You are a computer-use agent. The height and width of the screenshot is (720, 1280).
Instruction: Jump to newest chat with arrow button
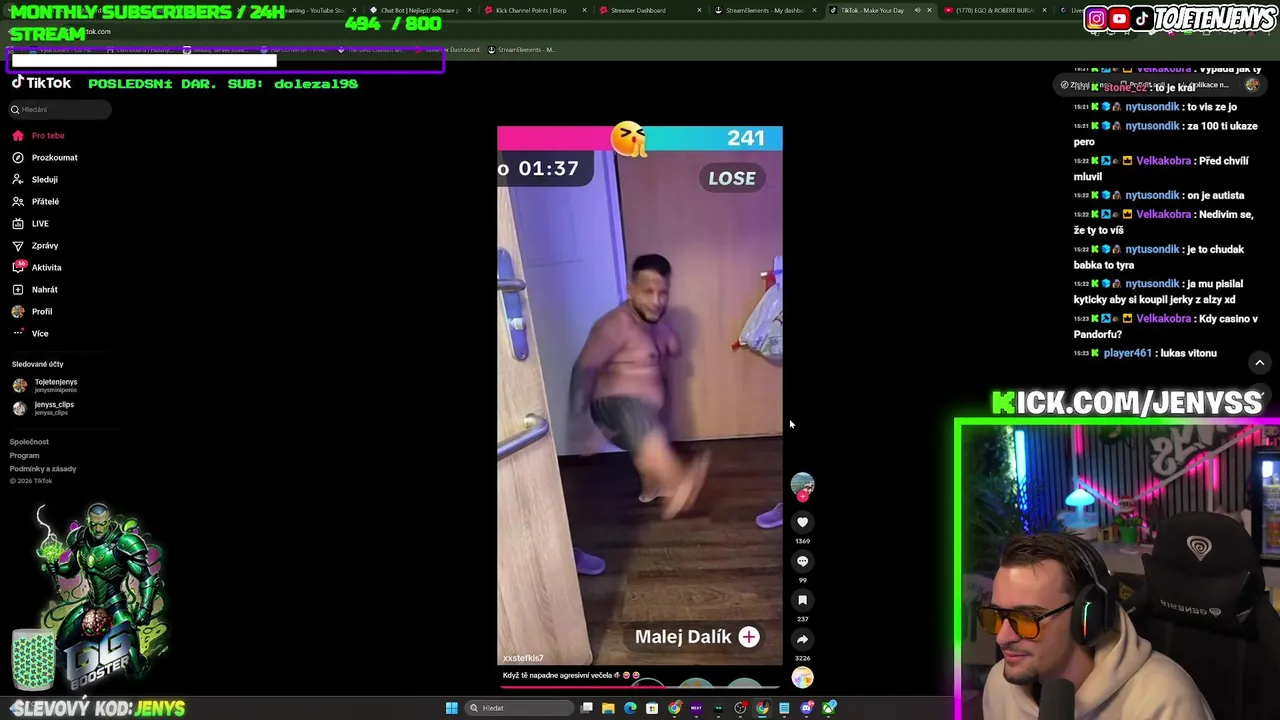tap(1260, 363)
